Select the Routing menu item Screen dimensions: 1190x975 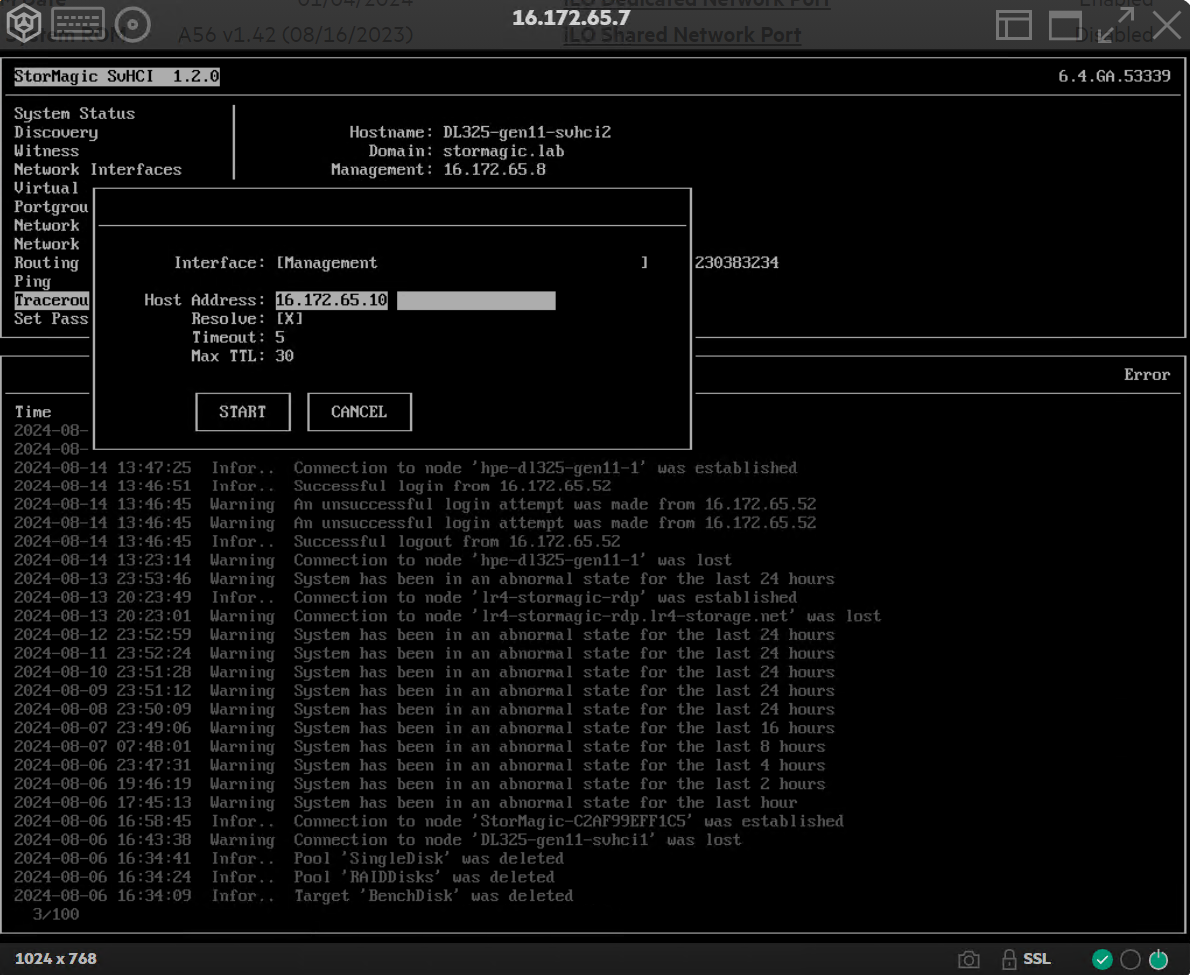46,263
